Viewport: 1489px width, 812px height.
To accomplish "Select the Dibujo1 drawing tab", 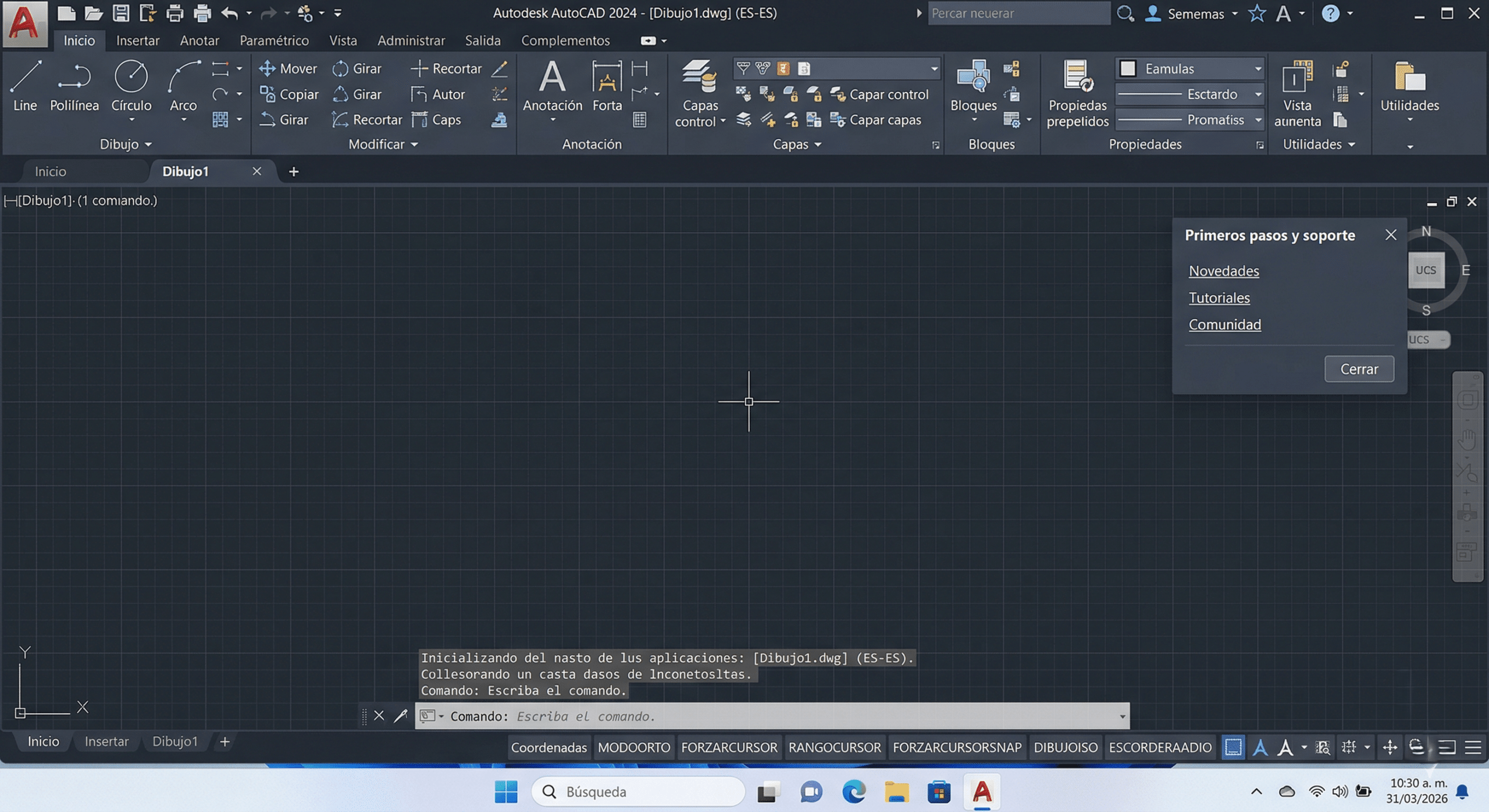I will [x=186, y=171].
